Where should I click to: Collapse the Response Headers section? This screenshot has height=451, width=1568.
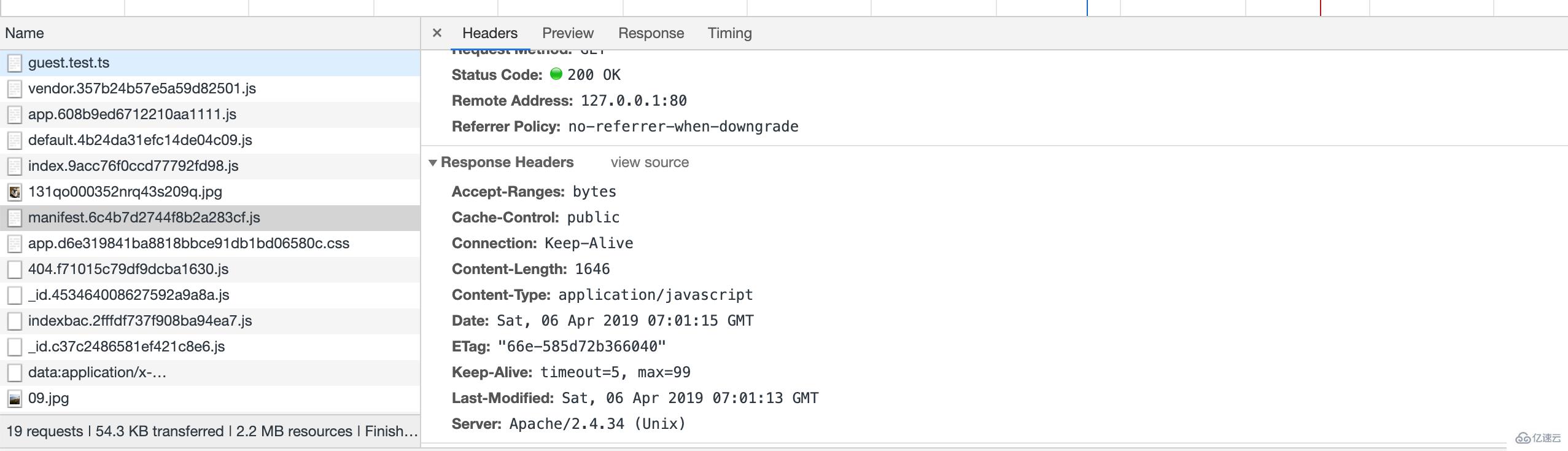(x=433, y=163)
